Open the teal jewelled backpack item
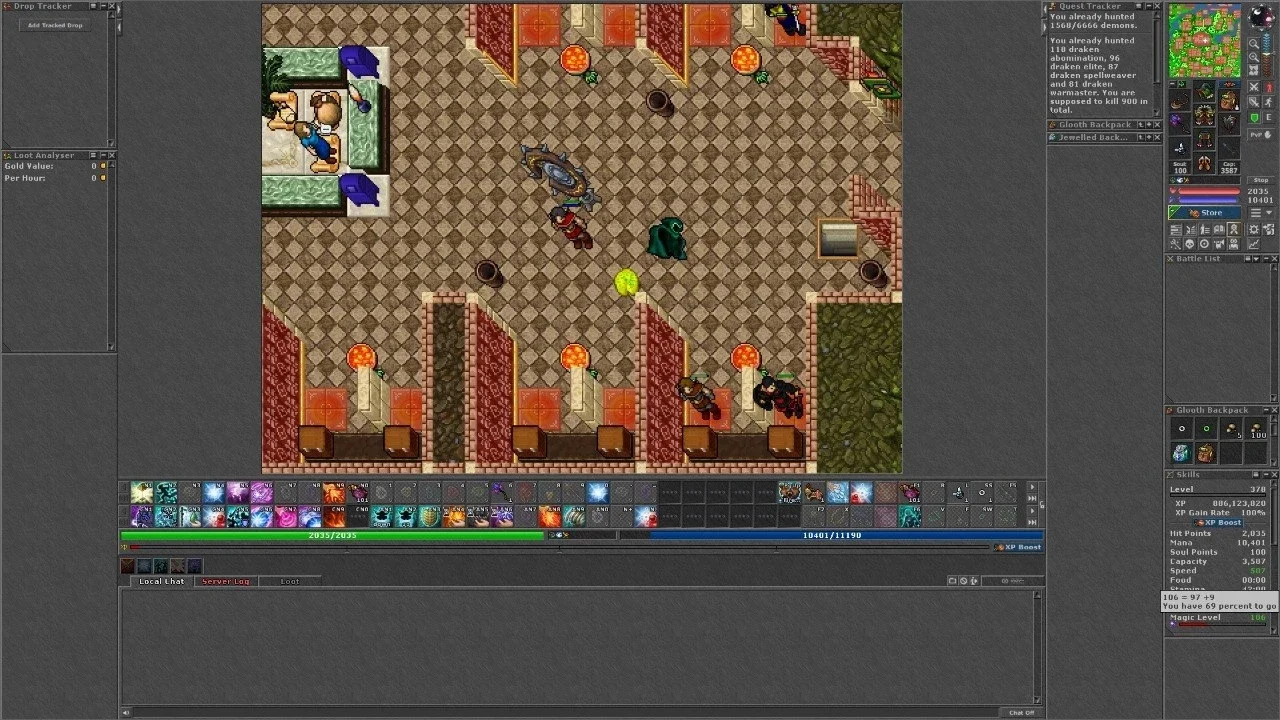The width and height of the screenshot is (1280, 720). 1181,454
